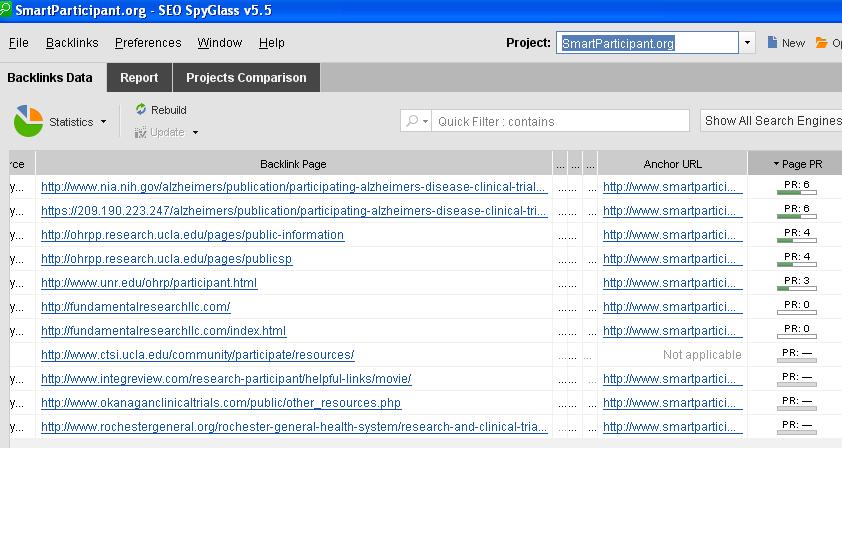Open the Help menu
This screenshot has height=537, width=842.
(x=272, y=43)
